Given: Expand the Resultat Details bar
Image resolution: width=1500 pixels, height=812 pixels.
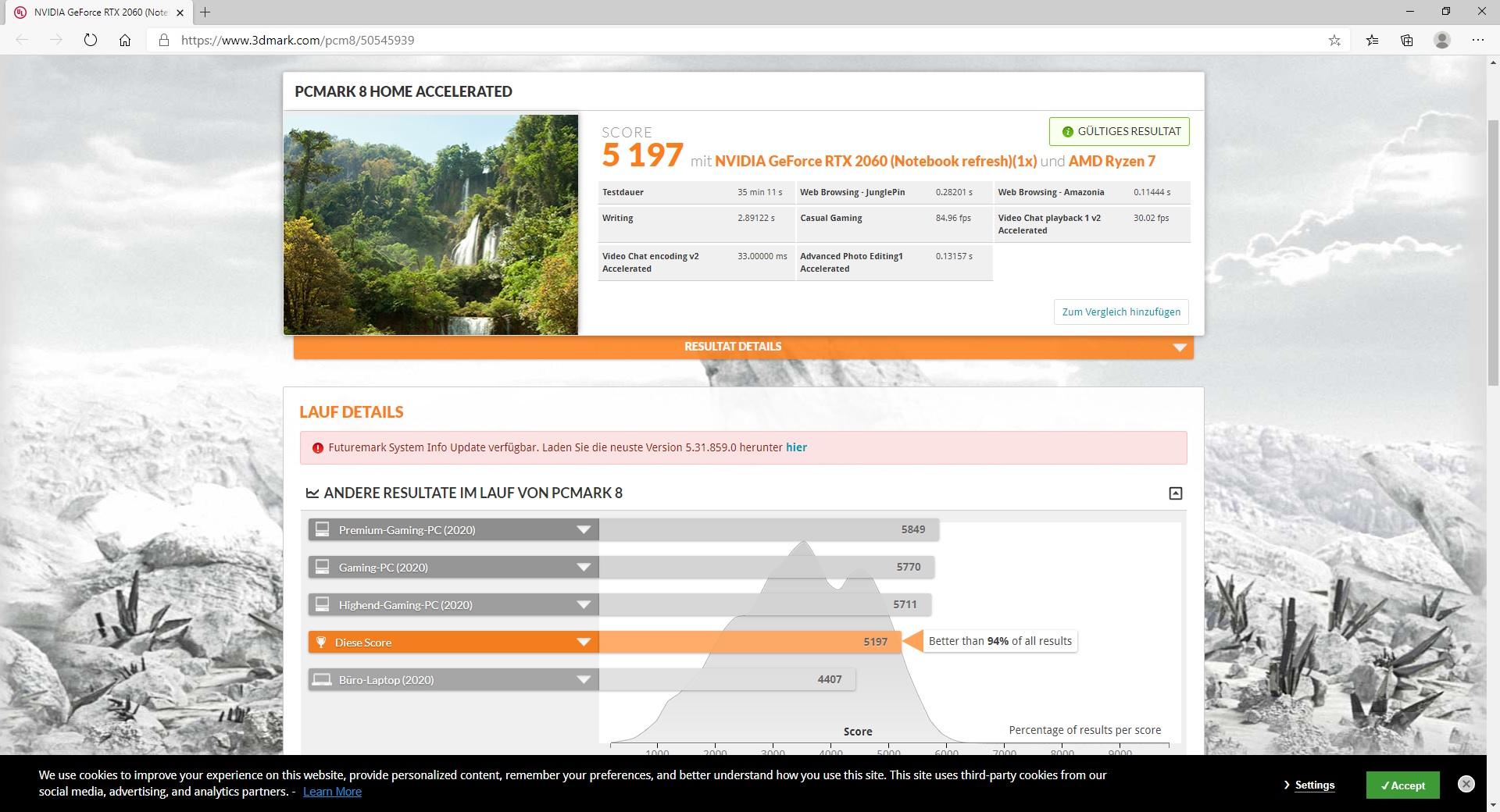Looking at the screenshot, I should [x=743, y=347].
